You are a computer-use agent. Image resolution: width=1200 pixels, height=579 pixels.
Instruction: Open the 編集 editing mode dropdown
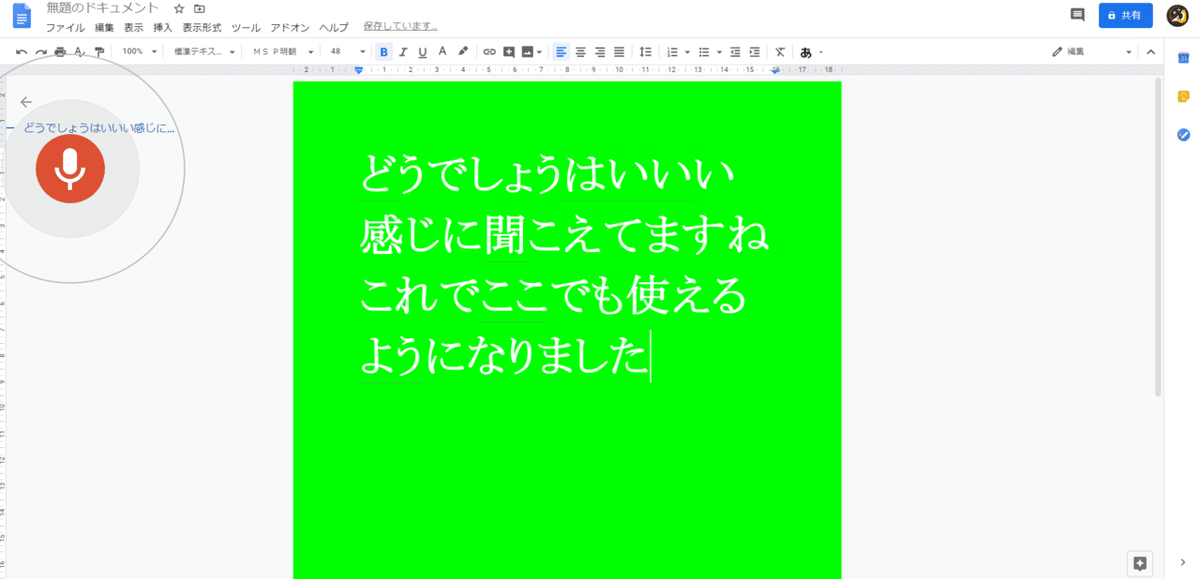[1092, 51]
